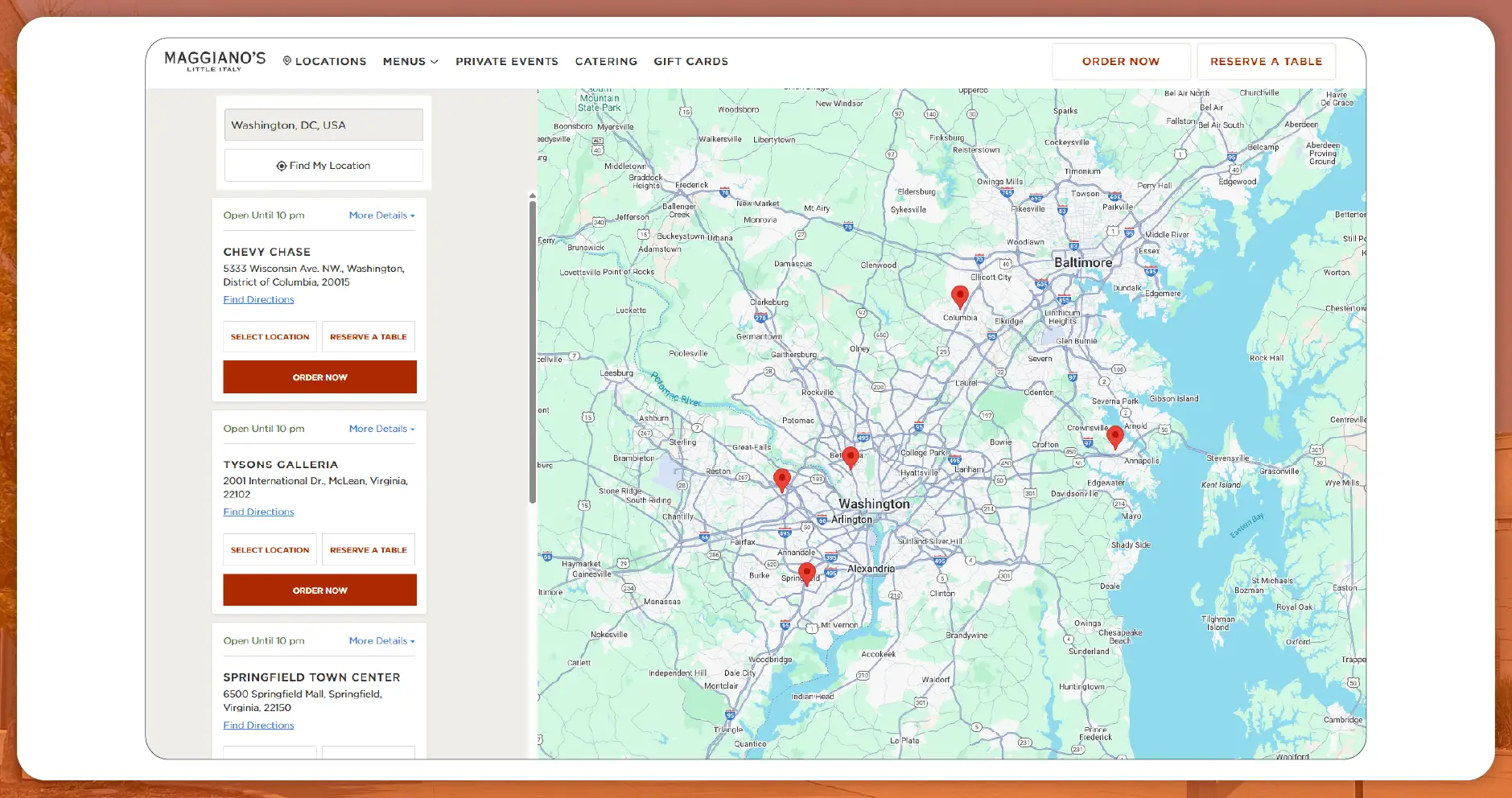1512x798 pixels.
Task: Click Find Directions for Springfield Town Center
Action: click(x=258, y=724)
